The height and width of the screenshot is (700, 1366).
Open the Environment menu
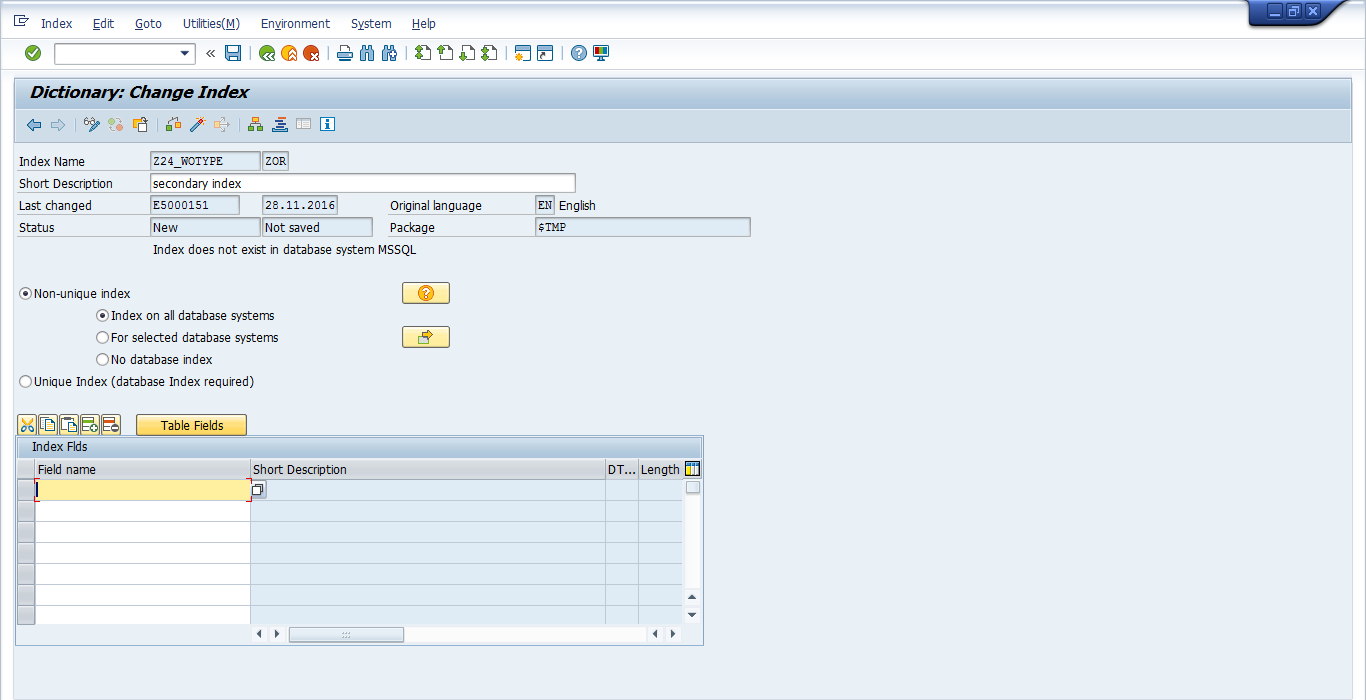tap(295, 23)
